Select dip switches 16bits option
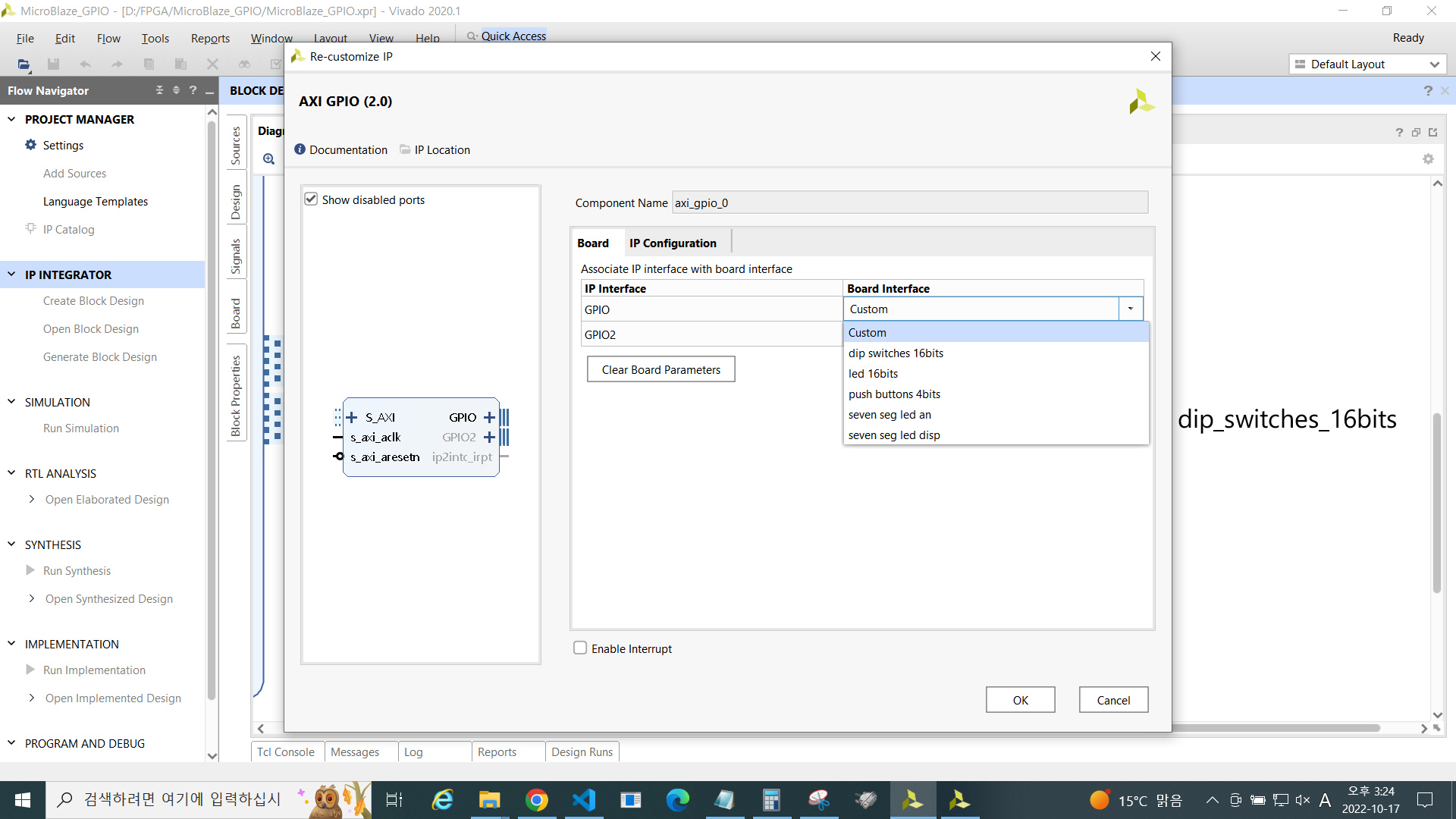 click(x=996, y=353)
